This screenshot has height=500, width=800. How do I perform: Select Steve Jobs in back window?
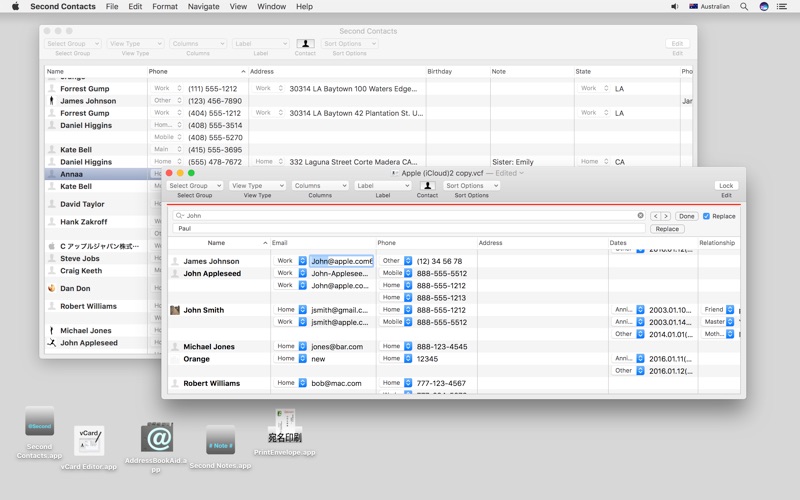80,259
